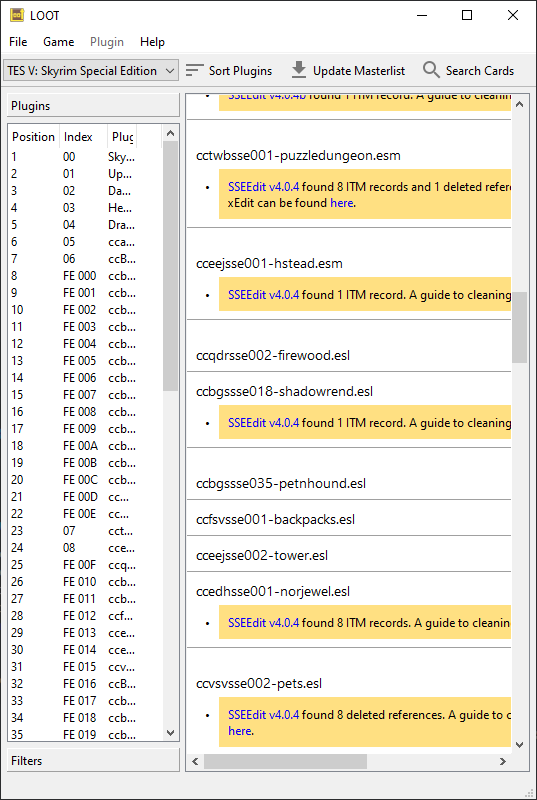
Task: Open the Plugin menu
Action: [107, 42]
